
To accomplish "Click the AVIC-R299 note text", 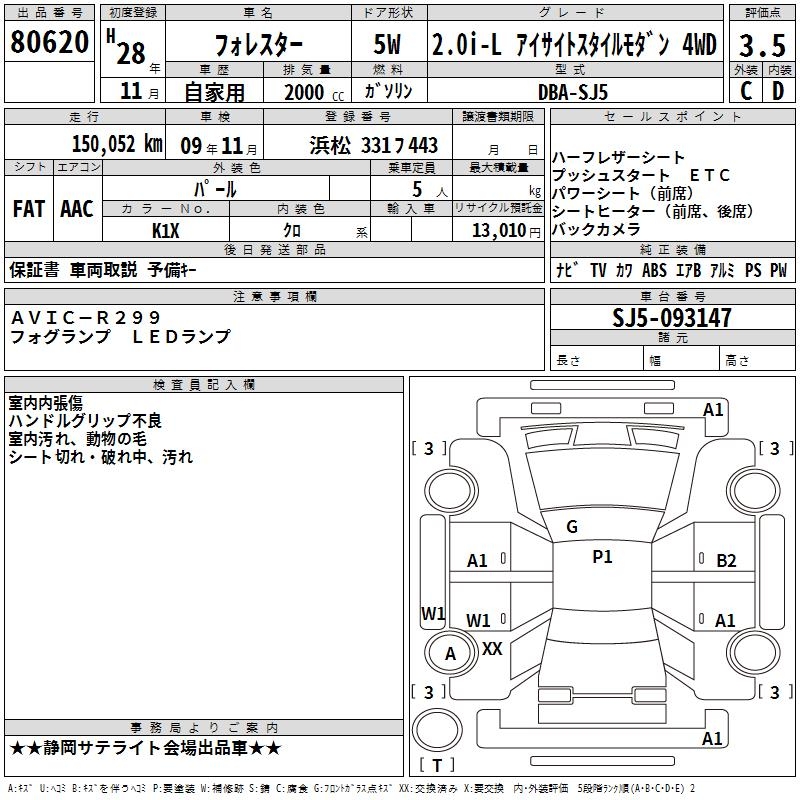I will (x=86, y=317).
